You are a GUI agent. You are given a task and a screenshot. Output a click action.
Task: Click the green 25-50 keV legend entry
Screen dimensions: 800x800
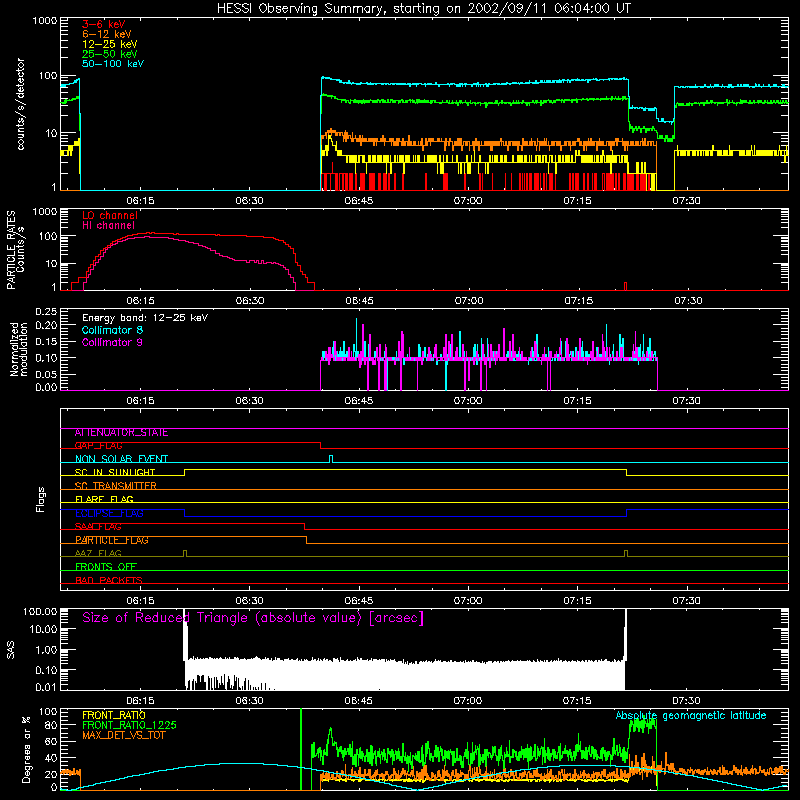pyautogui.click(x=109, y=54)
